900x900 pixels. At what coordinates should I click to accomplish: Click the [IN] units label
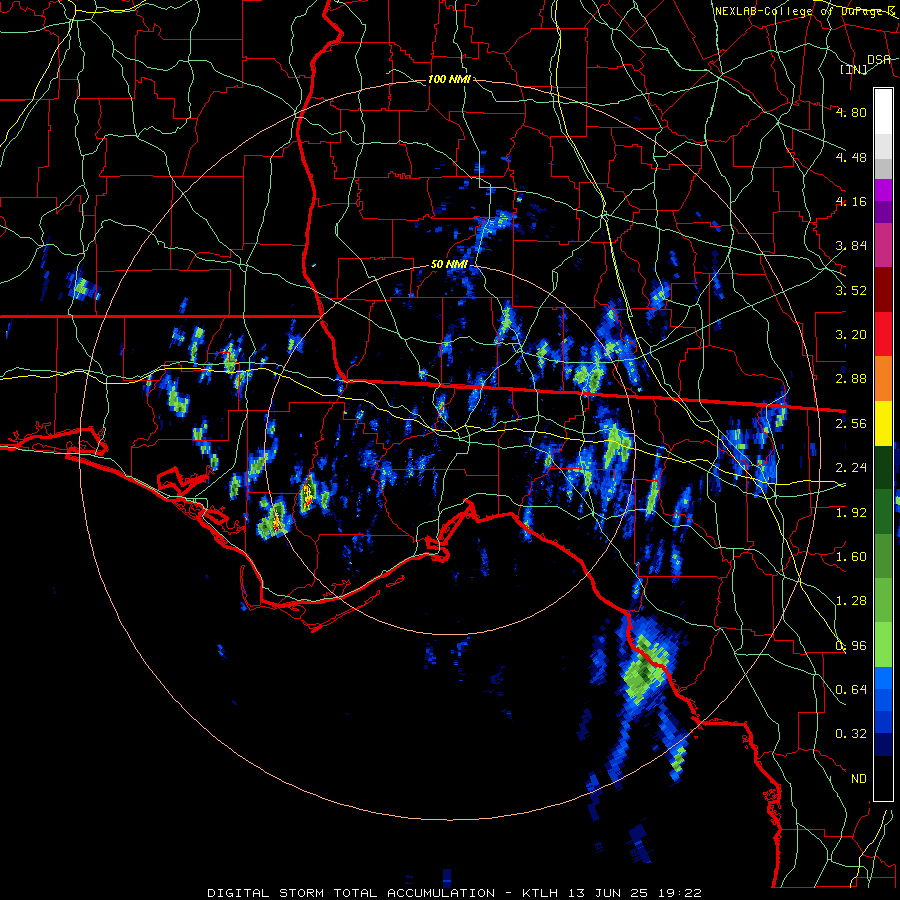tap(854, 69)
